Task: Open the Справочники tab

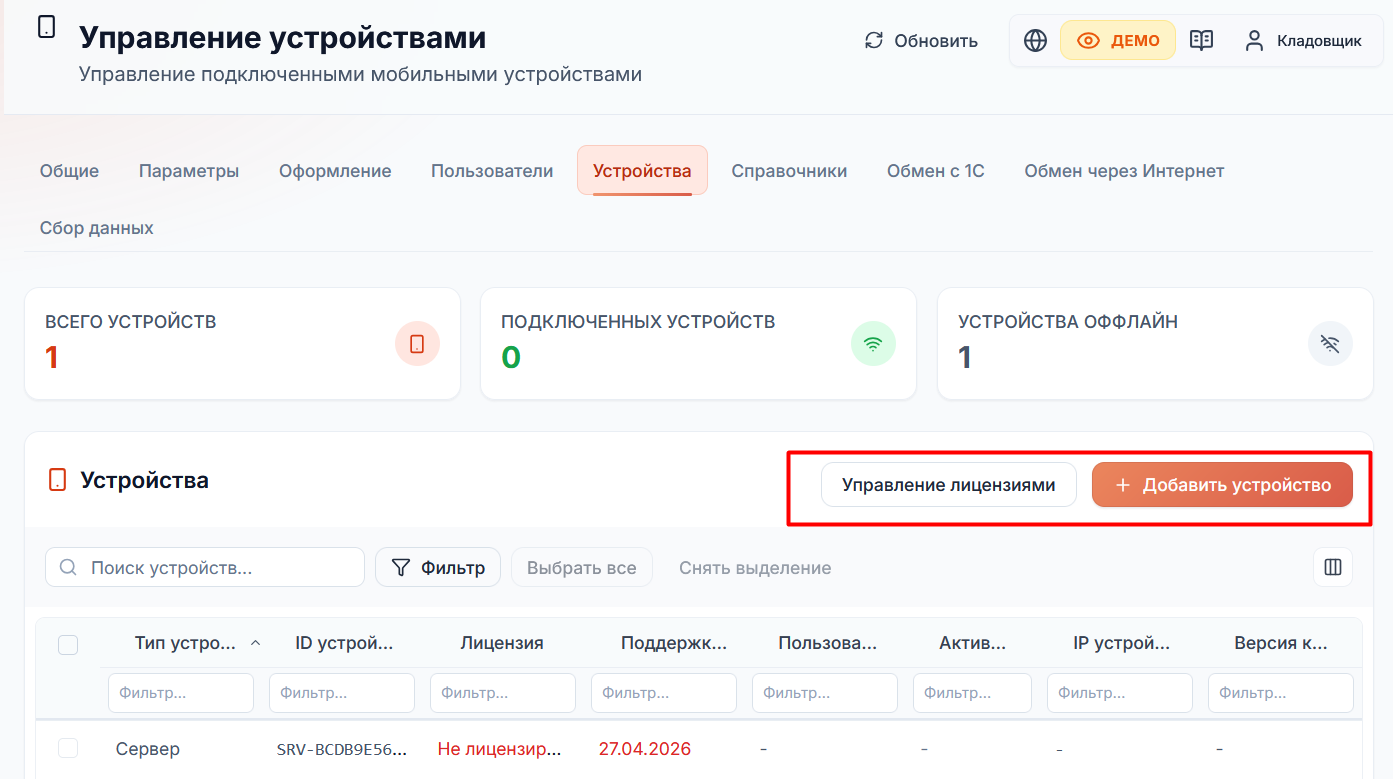Action: pos(789,171)
